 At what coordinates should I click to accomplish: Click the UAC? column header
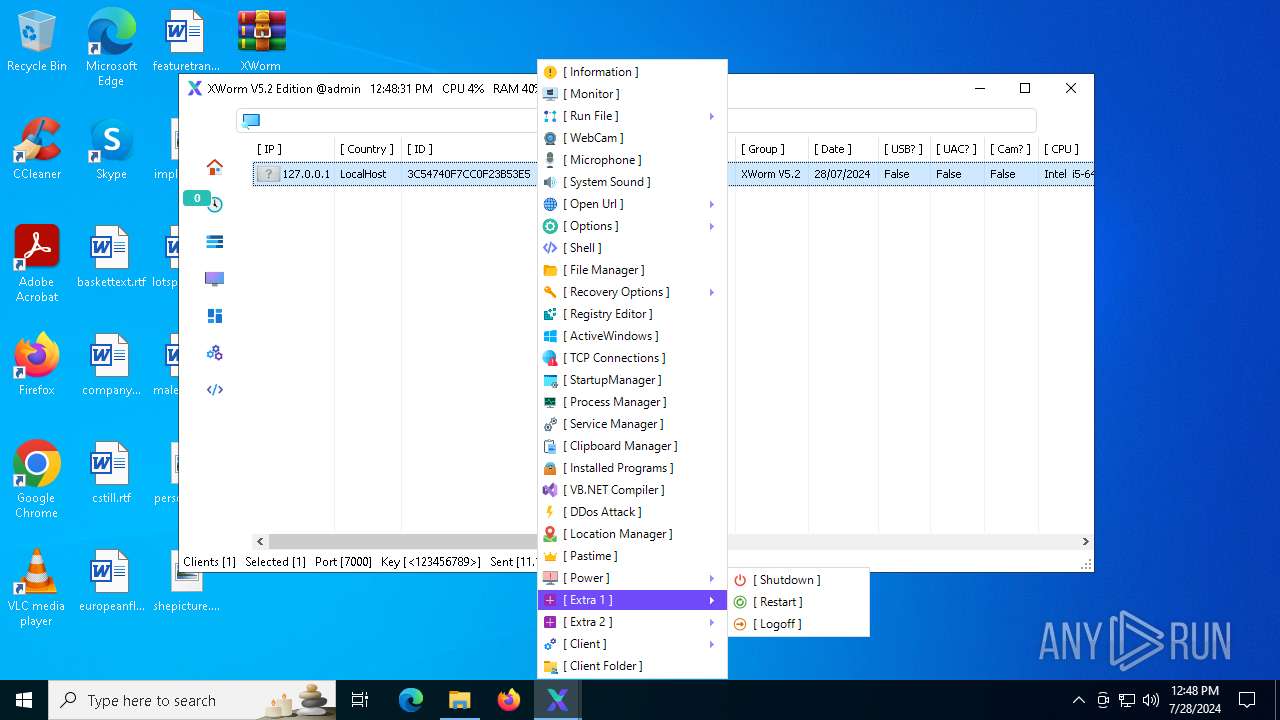[957, 149]
